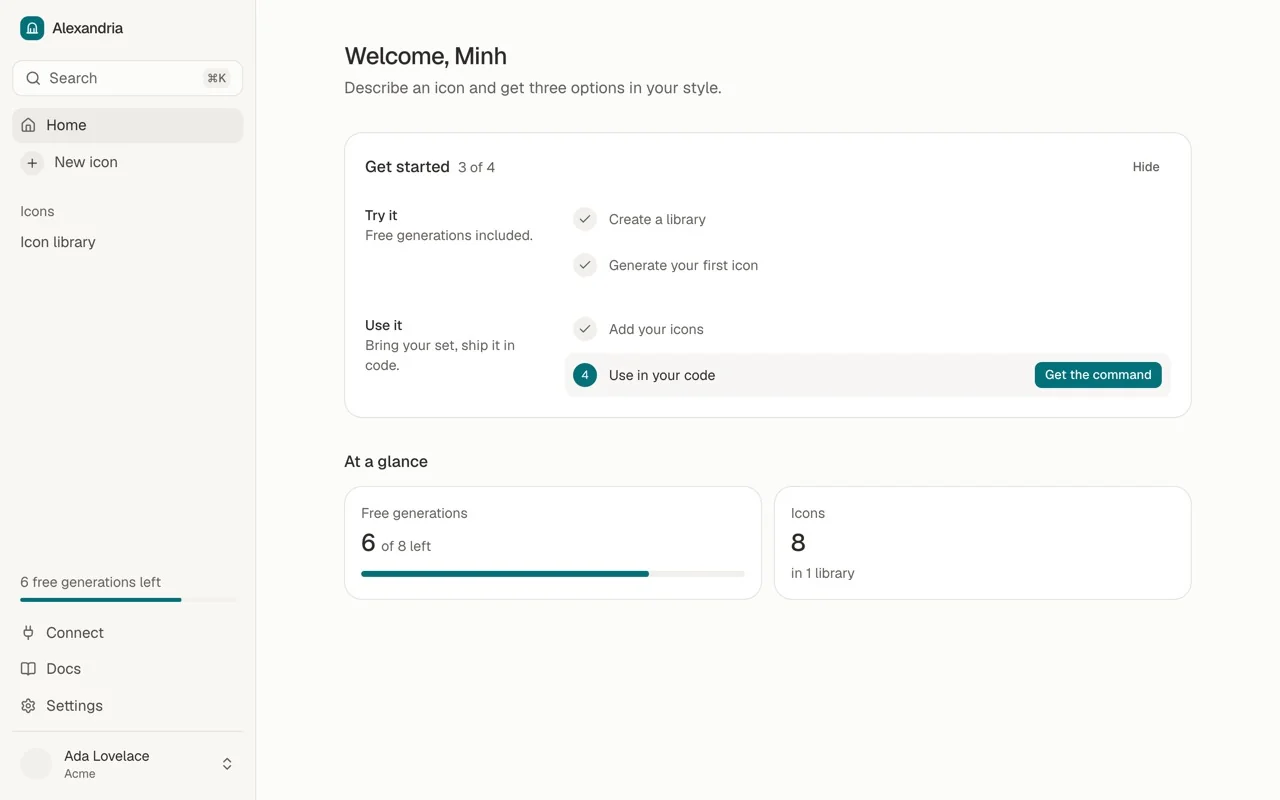Click the in 1 library text

click(x=823, y=573)
